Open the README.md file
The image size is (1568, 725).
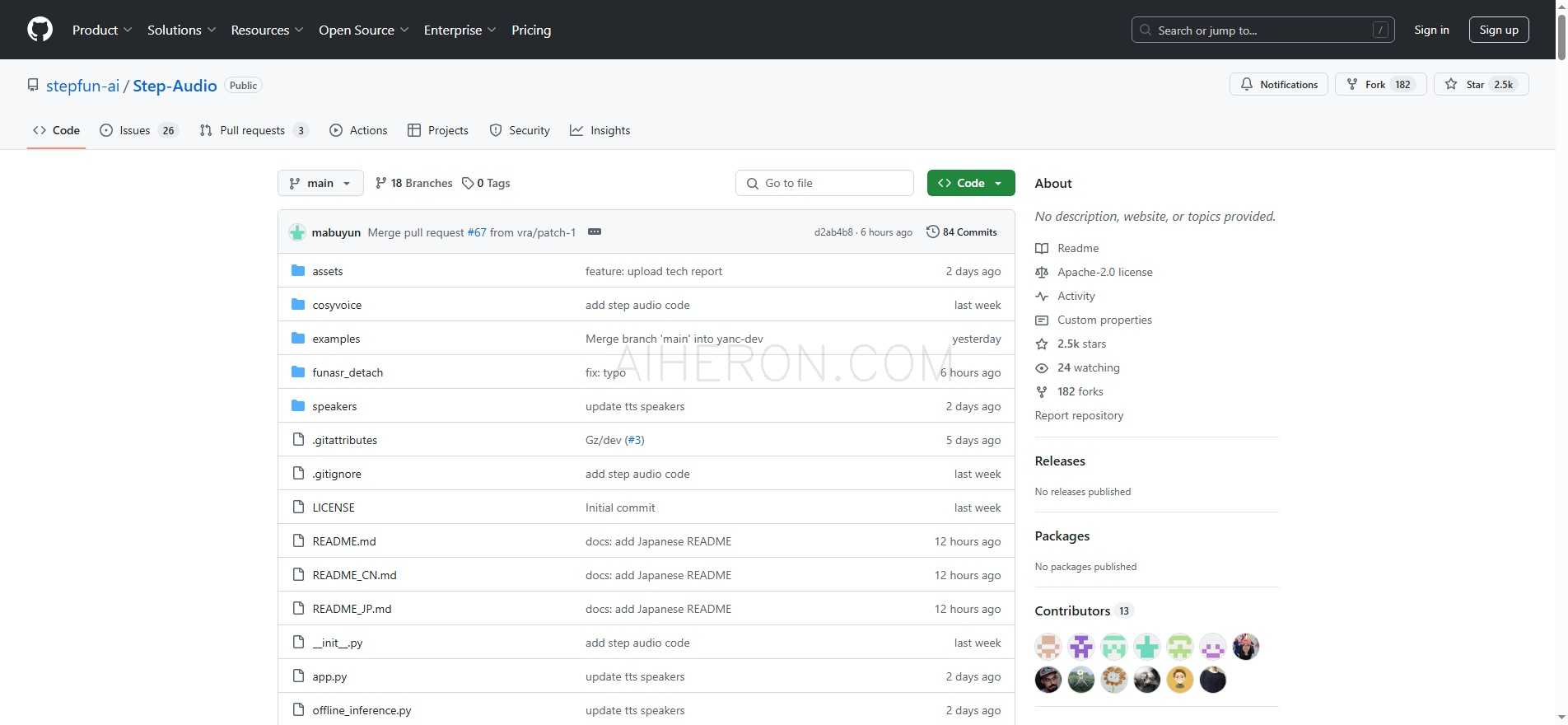[x=344, y=541]
